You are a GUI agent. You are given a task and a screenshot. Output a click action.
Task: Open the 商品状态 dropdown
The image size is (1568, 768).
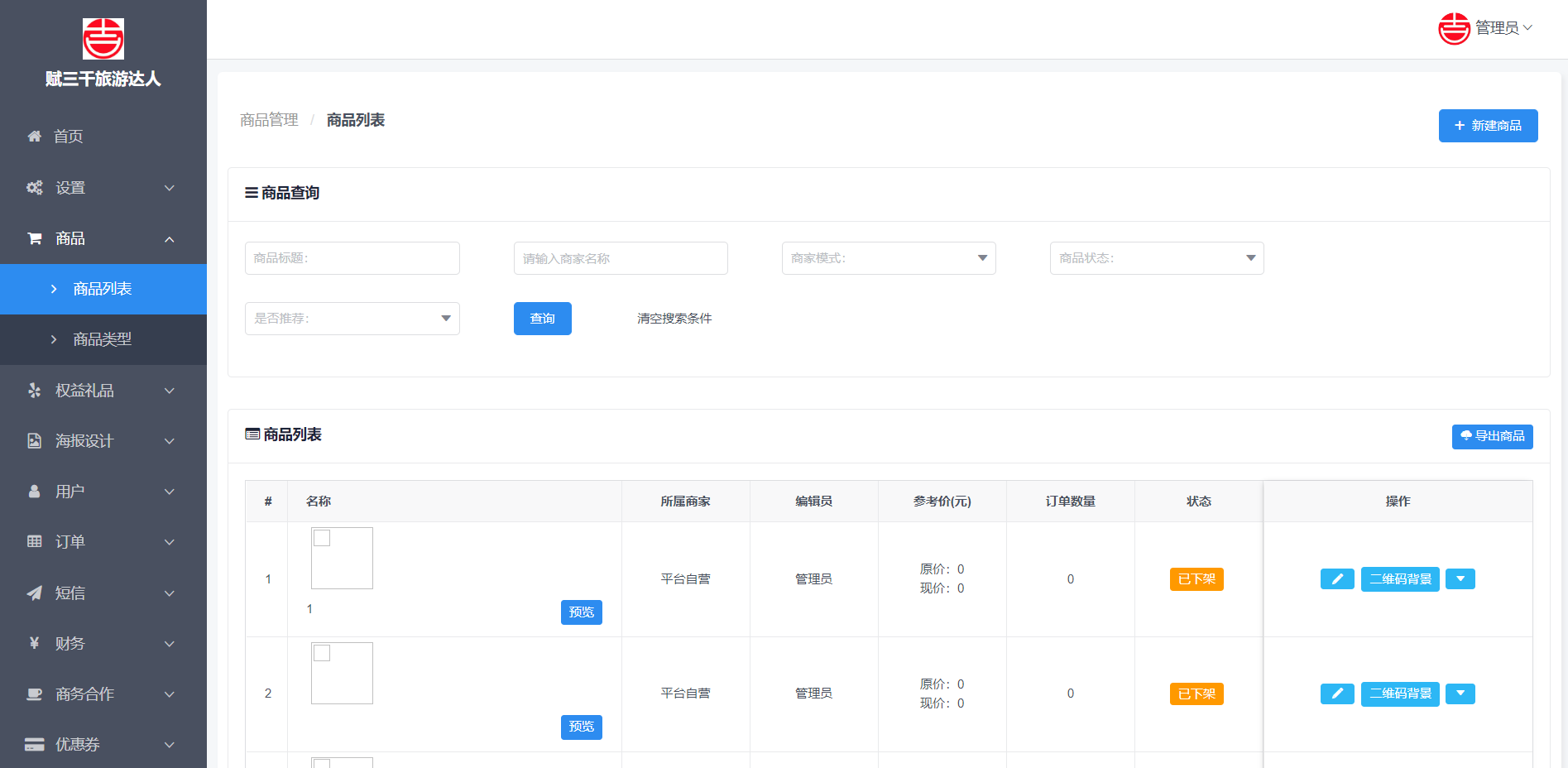coord(1157,258)
